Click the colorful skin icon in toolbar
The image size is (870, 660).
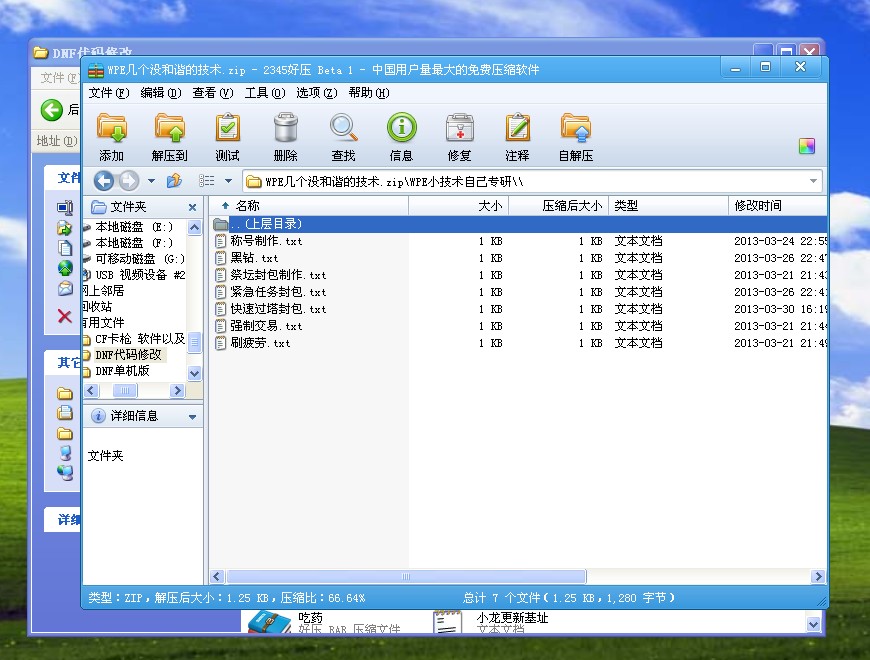pyautogui.click(x=807, y=146)
